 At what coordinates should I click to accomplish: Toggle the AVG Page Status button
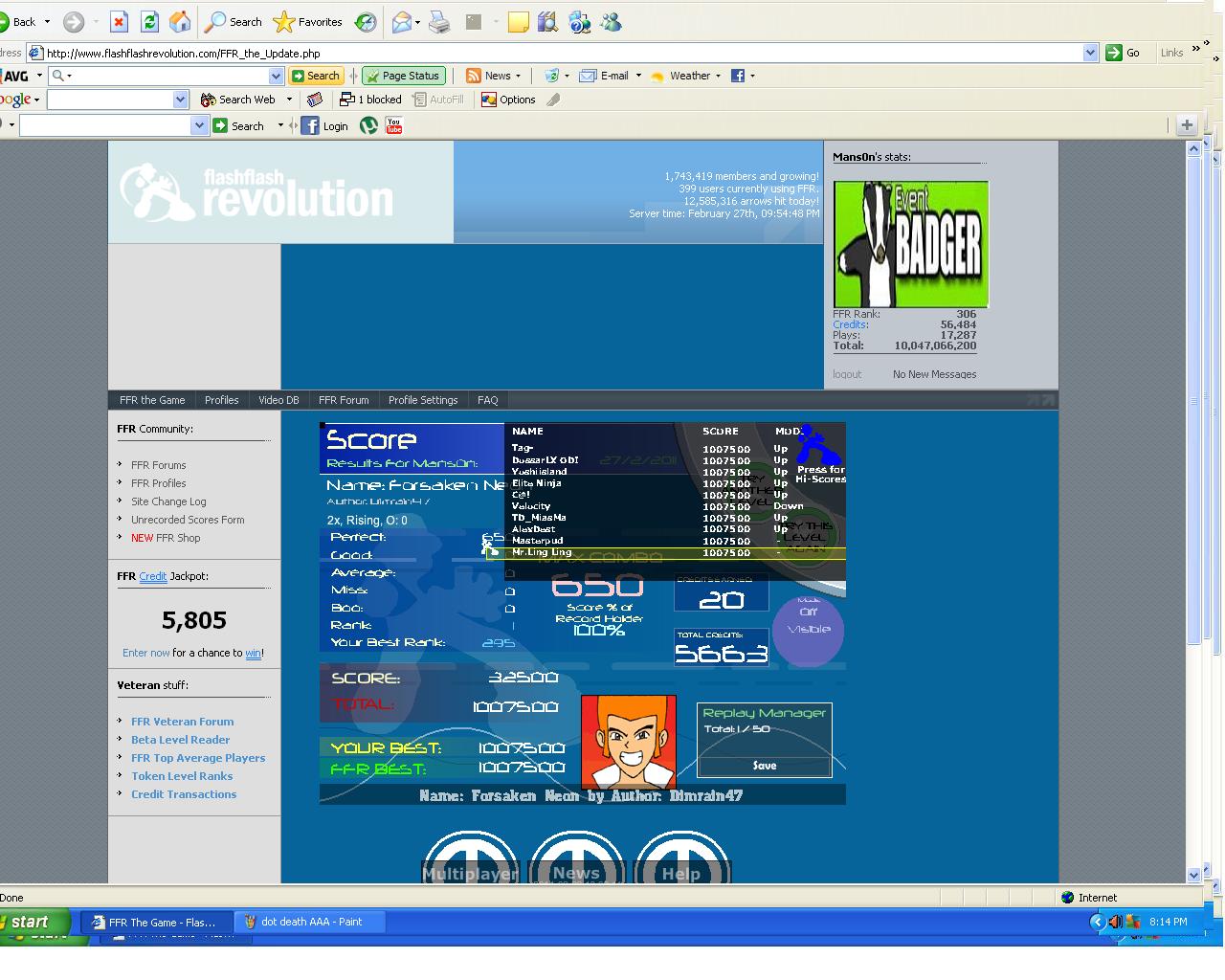[x=403, y=76]
